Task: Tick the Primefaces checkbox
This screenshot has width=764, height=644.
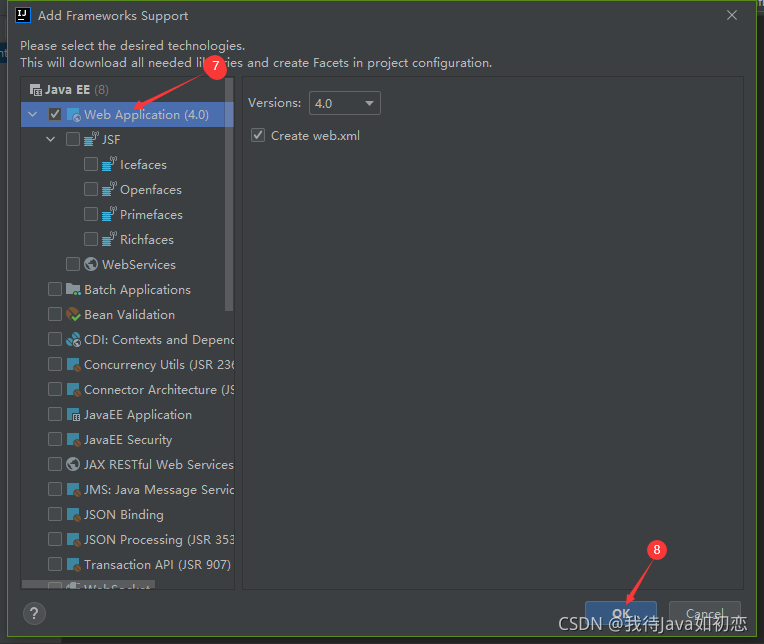Action: [91, 214]
